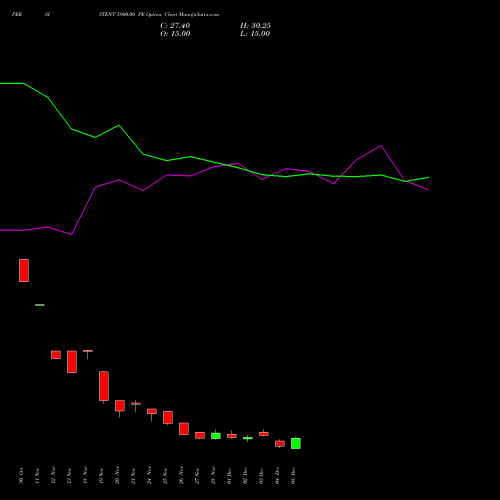This screenshot has height=500, width=500.
Task: Select the 20 Nov date label
Action: point(117,476)
